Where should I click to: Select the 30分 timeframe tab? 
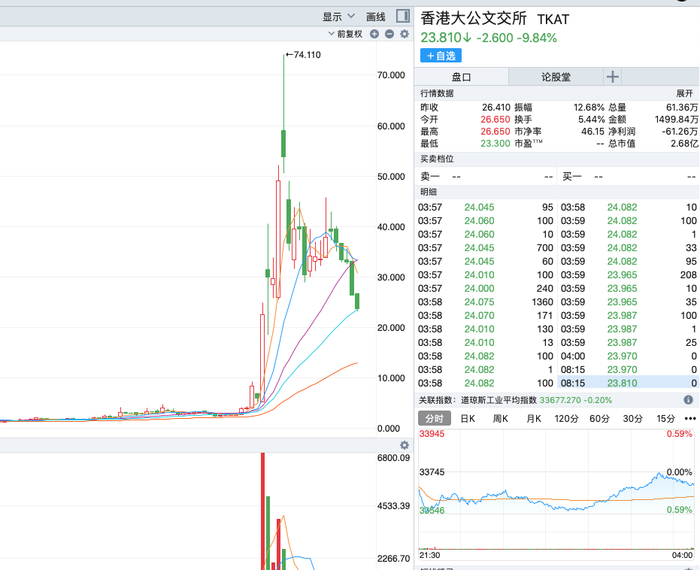pyautogui.click(x=633, y=419)
